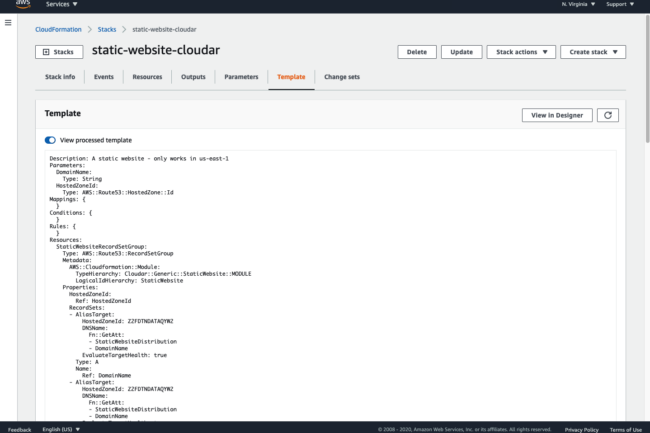Open the hamburger navigation menu

[8, 23]
